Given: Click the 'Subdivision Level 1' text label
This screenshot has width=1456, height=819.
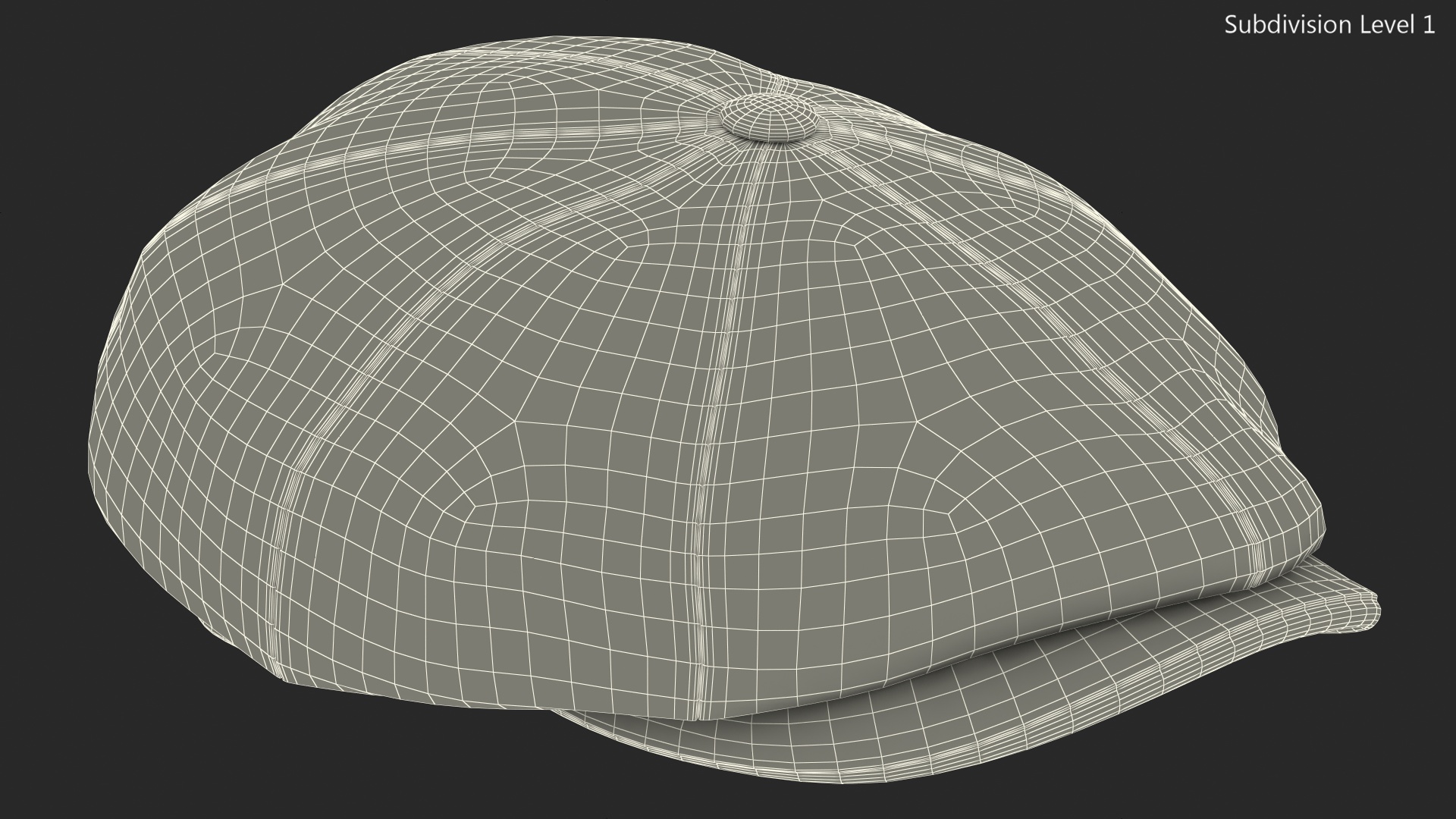Looking at the screenshot, I should coord(1330,25).
